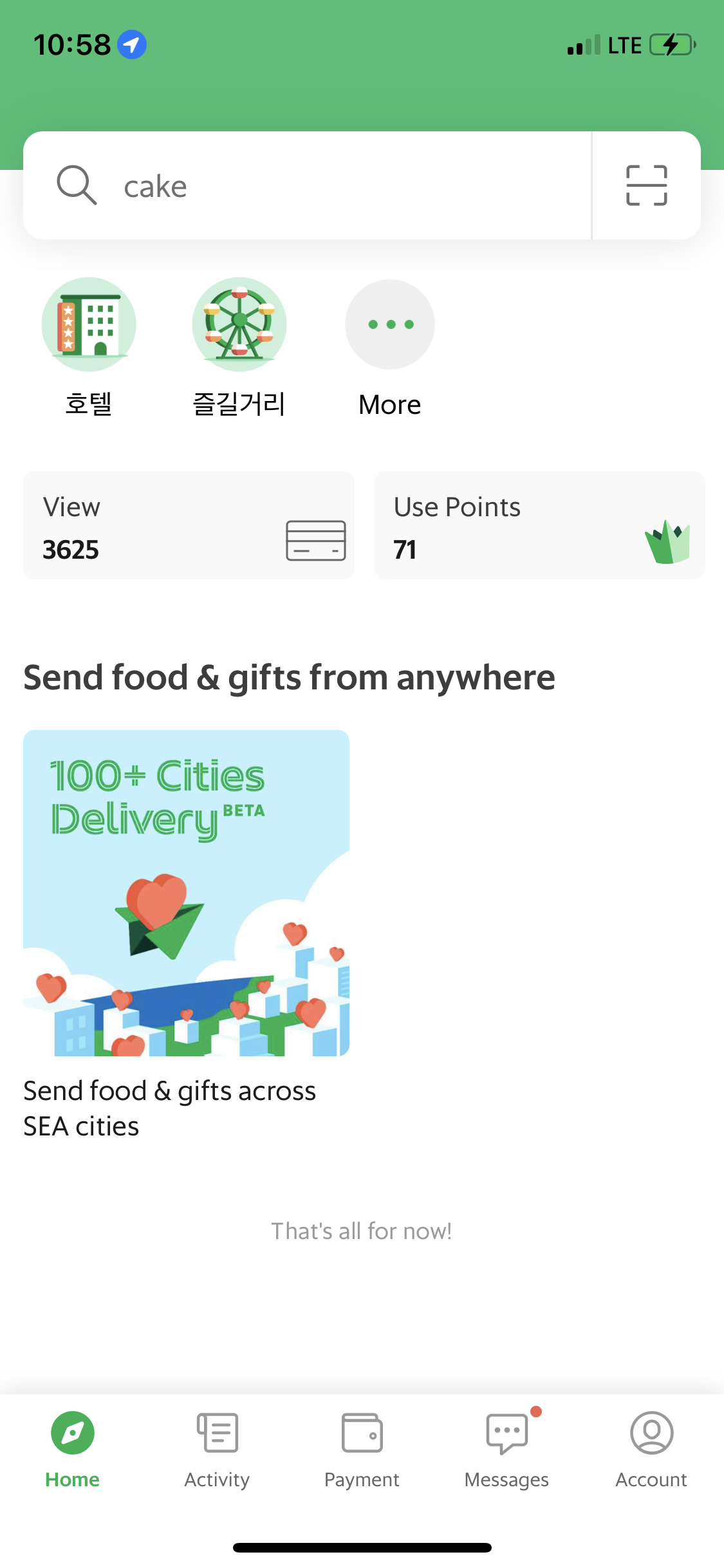Click the cake search field
The image size is (724, 1568).
pos(308,185)
